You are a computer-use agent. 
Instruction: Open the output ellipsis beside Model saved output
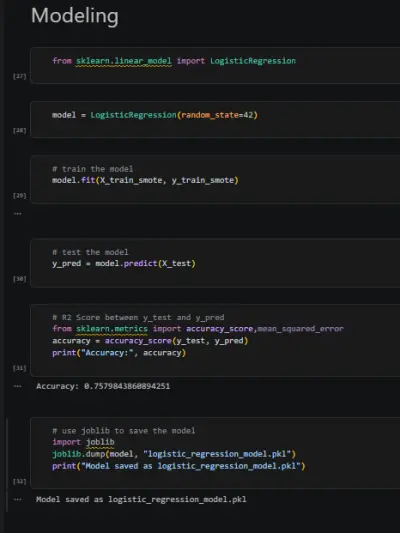point(18,499)
